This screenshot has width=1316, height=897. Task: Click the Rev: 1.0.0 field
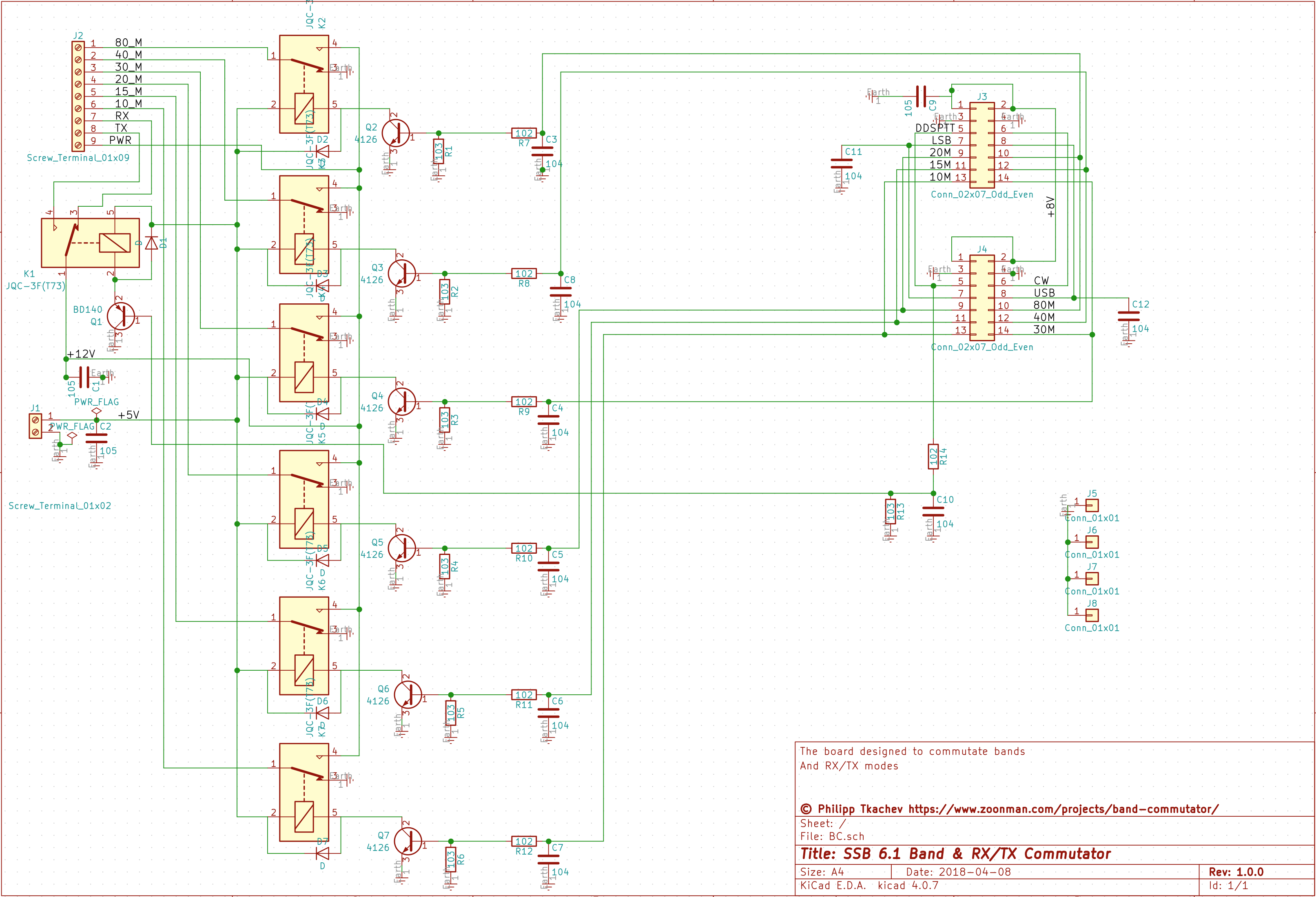[x=1236, y=872]
